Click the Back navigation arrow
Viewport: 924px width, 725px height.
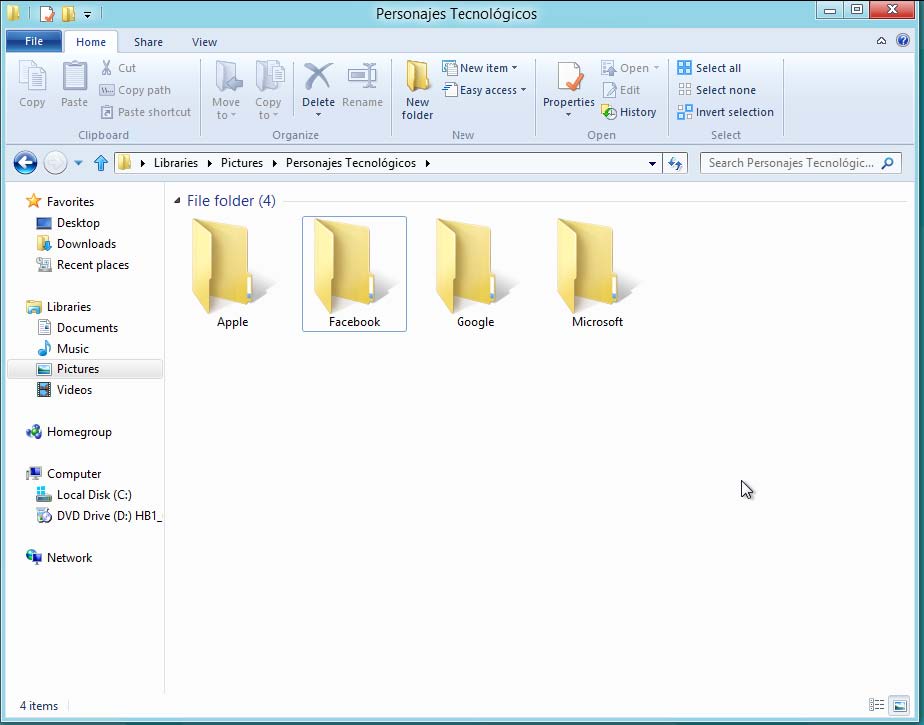point(26,163)
